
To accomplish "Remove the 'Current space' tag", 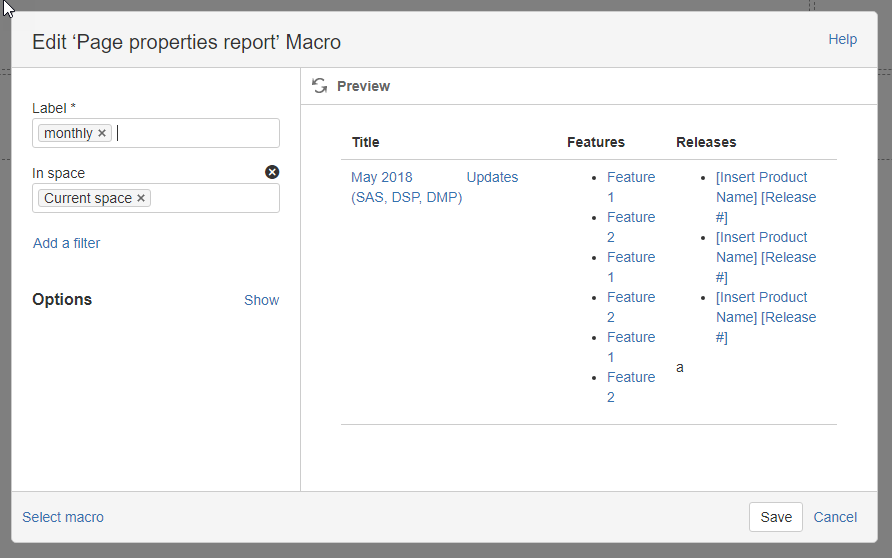I will pyautogui.click(x=141, y=198).
